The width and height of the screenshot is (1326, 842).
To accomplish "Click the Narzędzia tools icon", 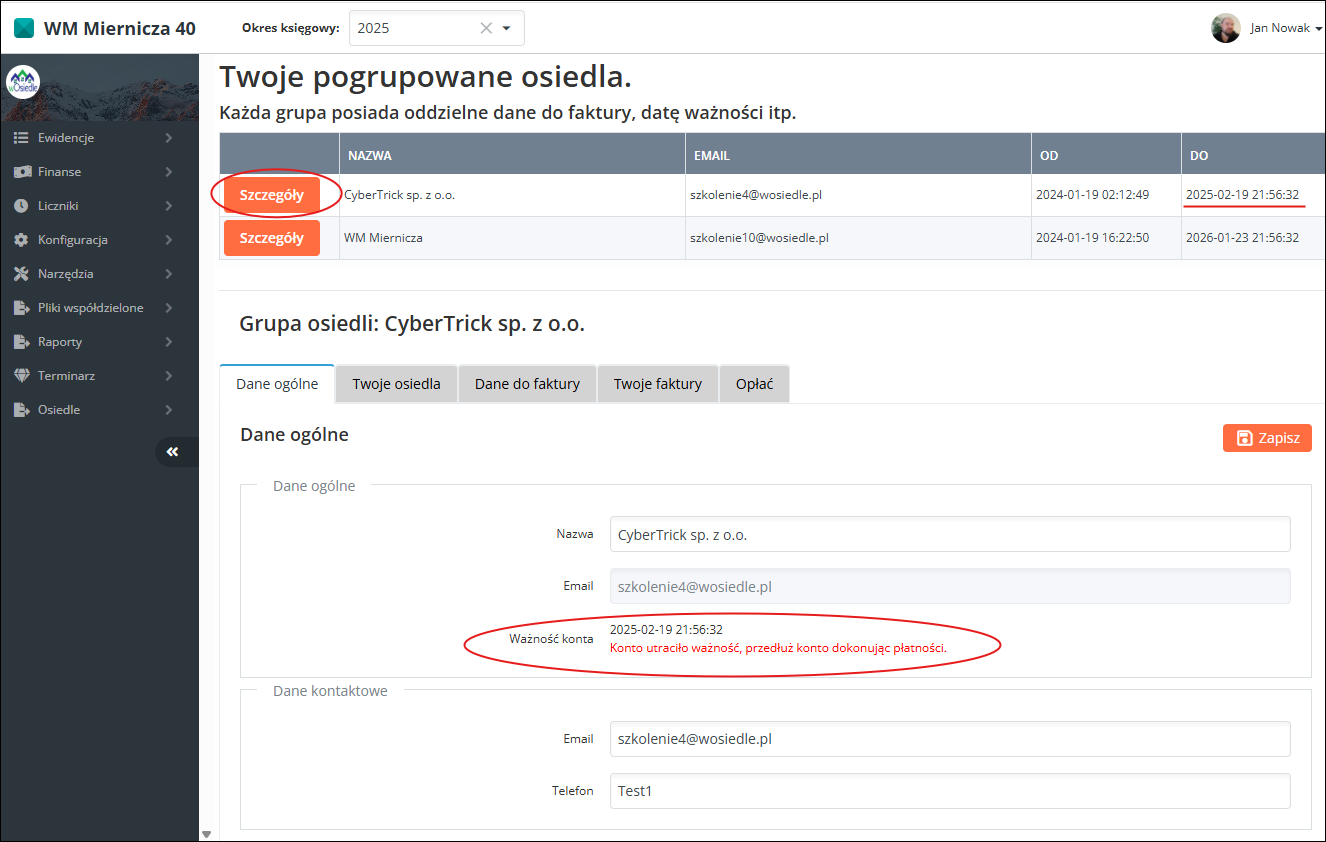I will (x=21, y=274).
